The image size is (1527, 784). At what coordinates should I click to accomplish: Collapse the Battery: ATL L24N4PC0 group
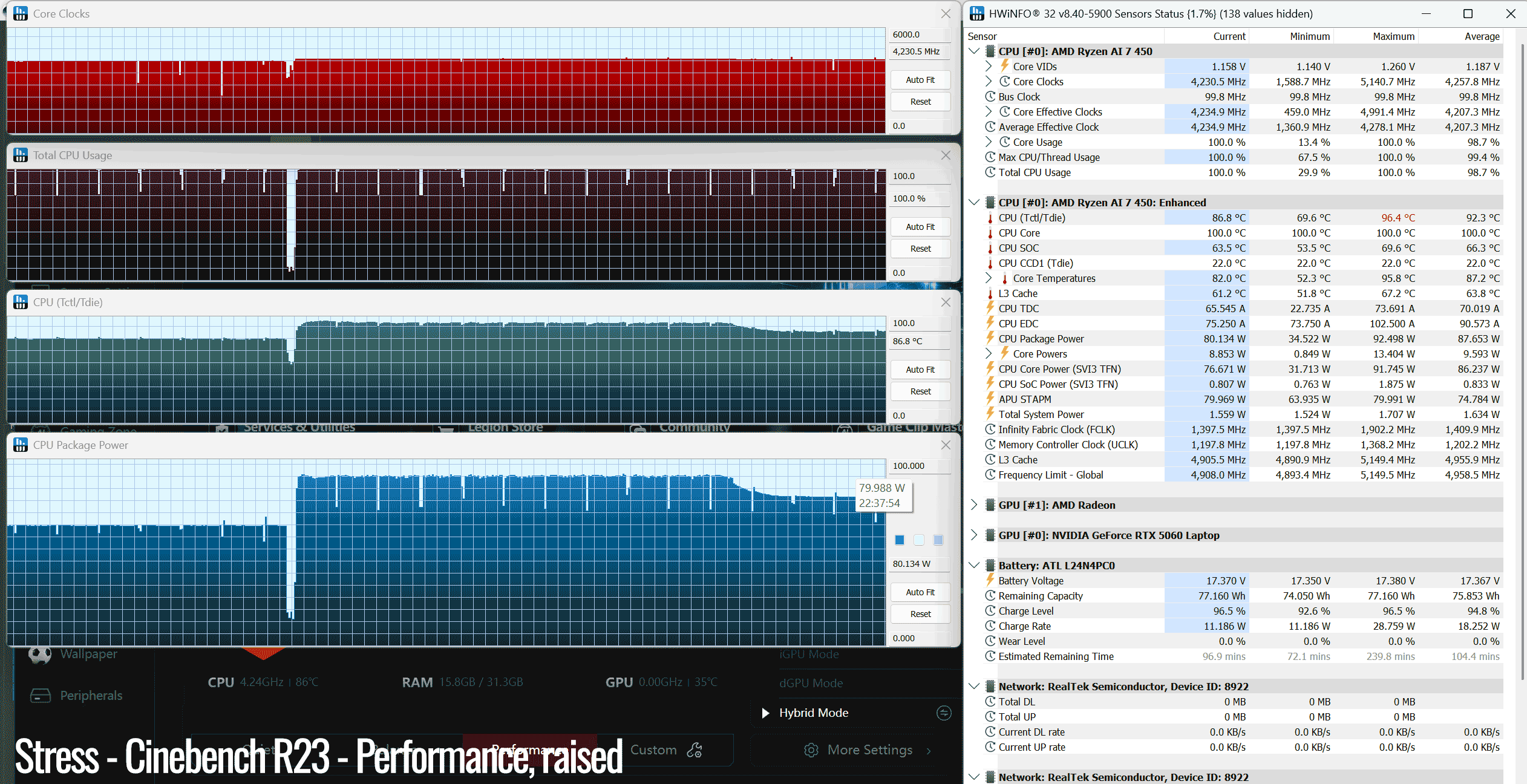click(x=974, y=566)
